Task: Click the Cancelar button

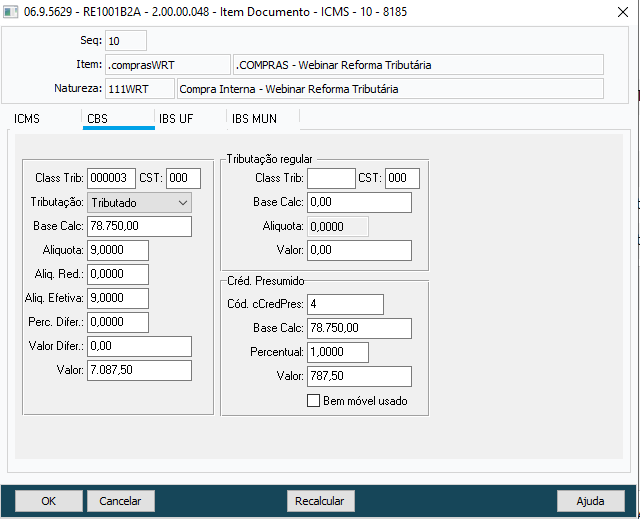Action: point(120,501)
